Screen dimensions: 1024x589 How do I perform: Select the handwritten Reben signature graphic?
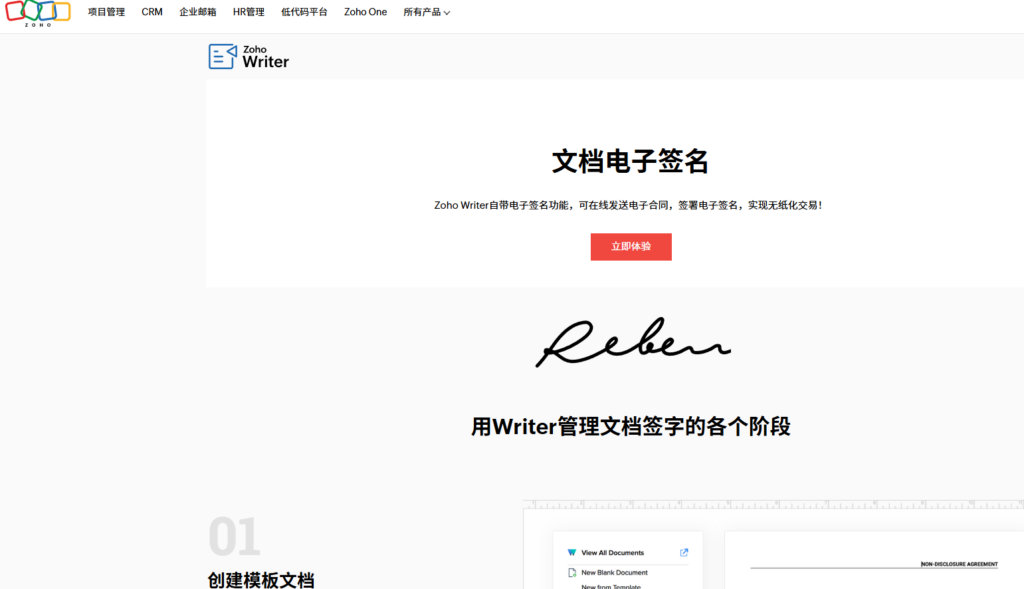[633, 343]
